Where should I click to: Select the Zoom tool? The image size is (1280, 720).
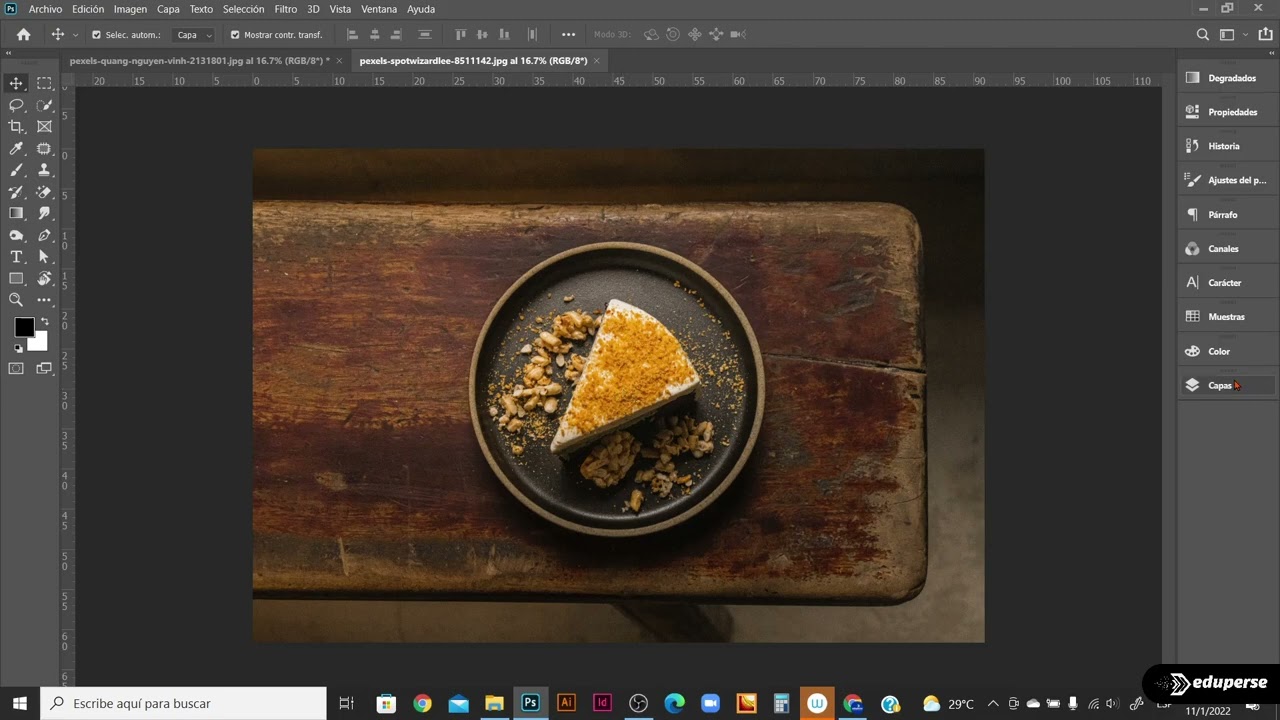point(16,300)
